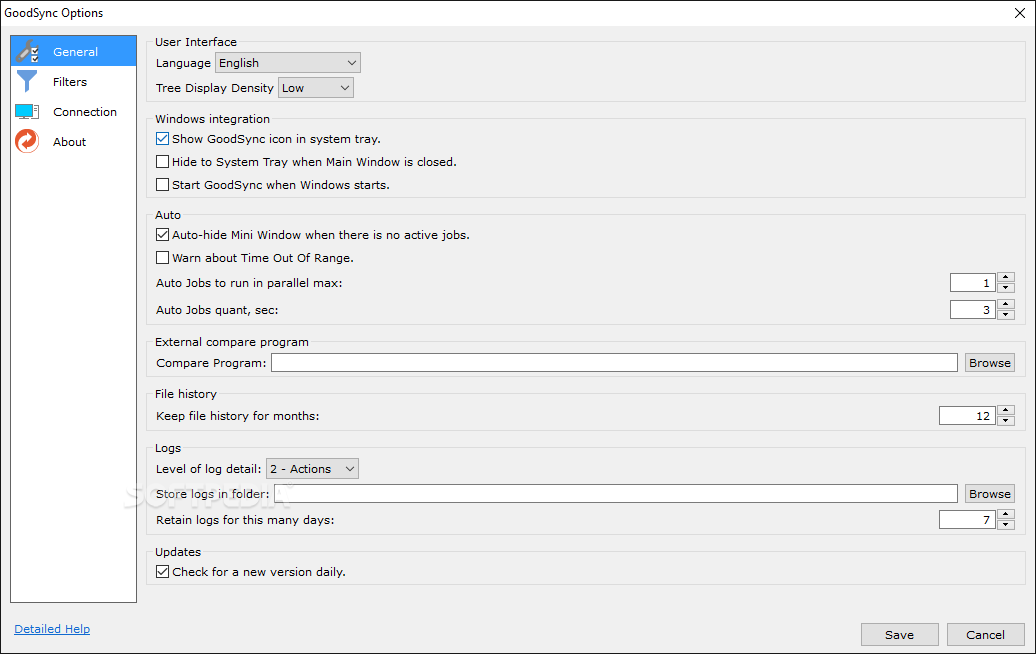This screenshot has width=1036, height=654.
Task: Click the Retain logs days number field
Action: pyautogui.click(x=967, y=520)
